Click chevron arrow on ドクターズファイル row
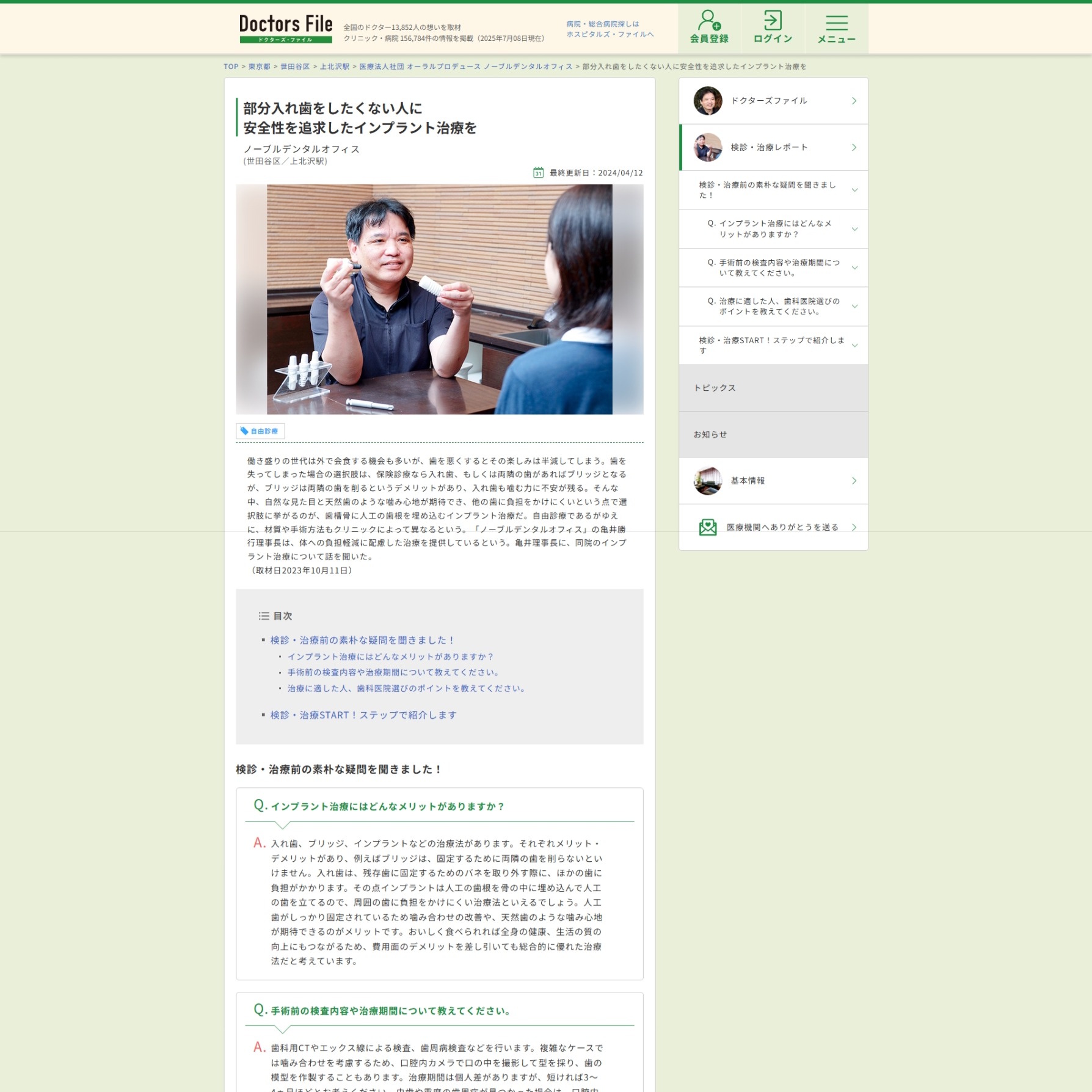This screenshot has height=1092, width=1092. 854,101
